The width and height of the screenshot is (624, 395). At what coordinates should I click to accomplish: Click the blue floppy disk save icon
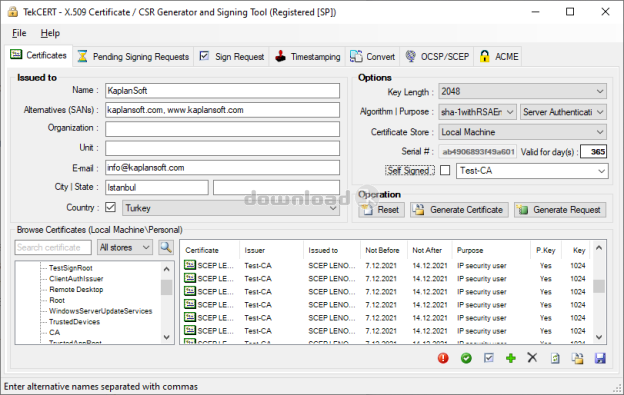tap(600, 358)
